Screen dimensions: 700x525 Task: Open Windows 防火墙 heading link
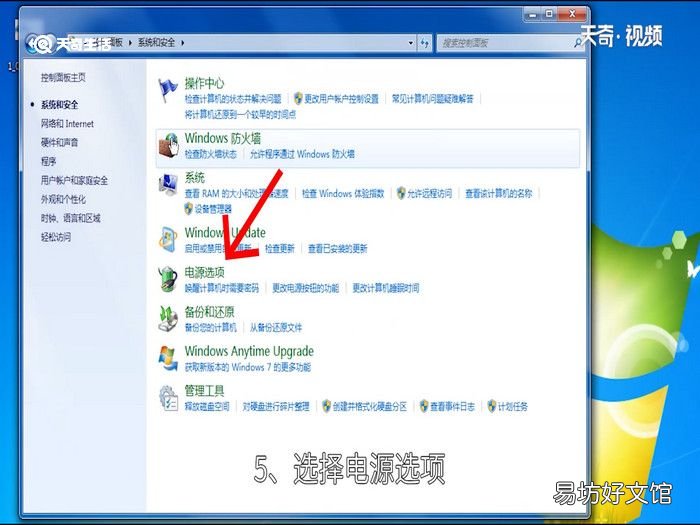coord(223,138)
